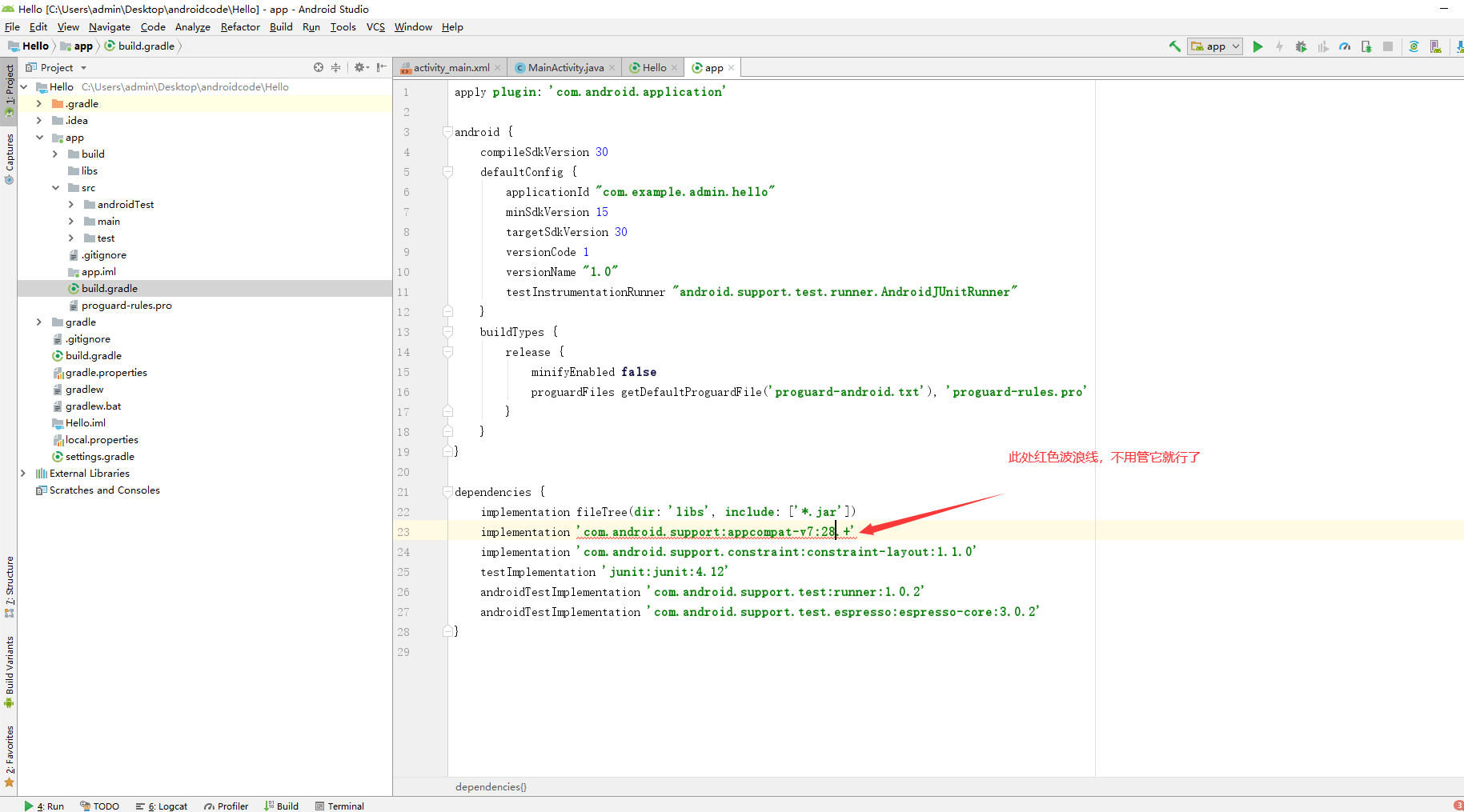Fold the android block at line 3
The width and height of the screenshot is (1464, 812).
tap(448, 132)
